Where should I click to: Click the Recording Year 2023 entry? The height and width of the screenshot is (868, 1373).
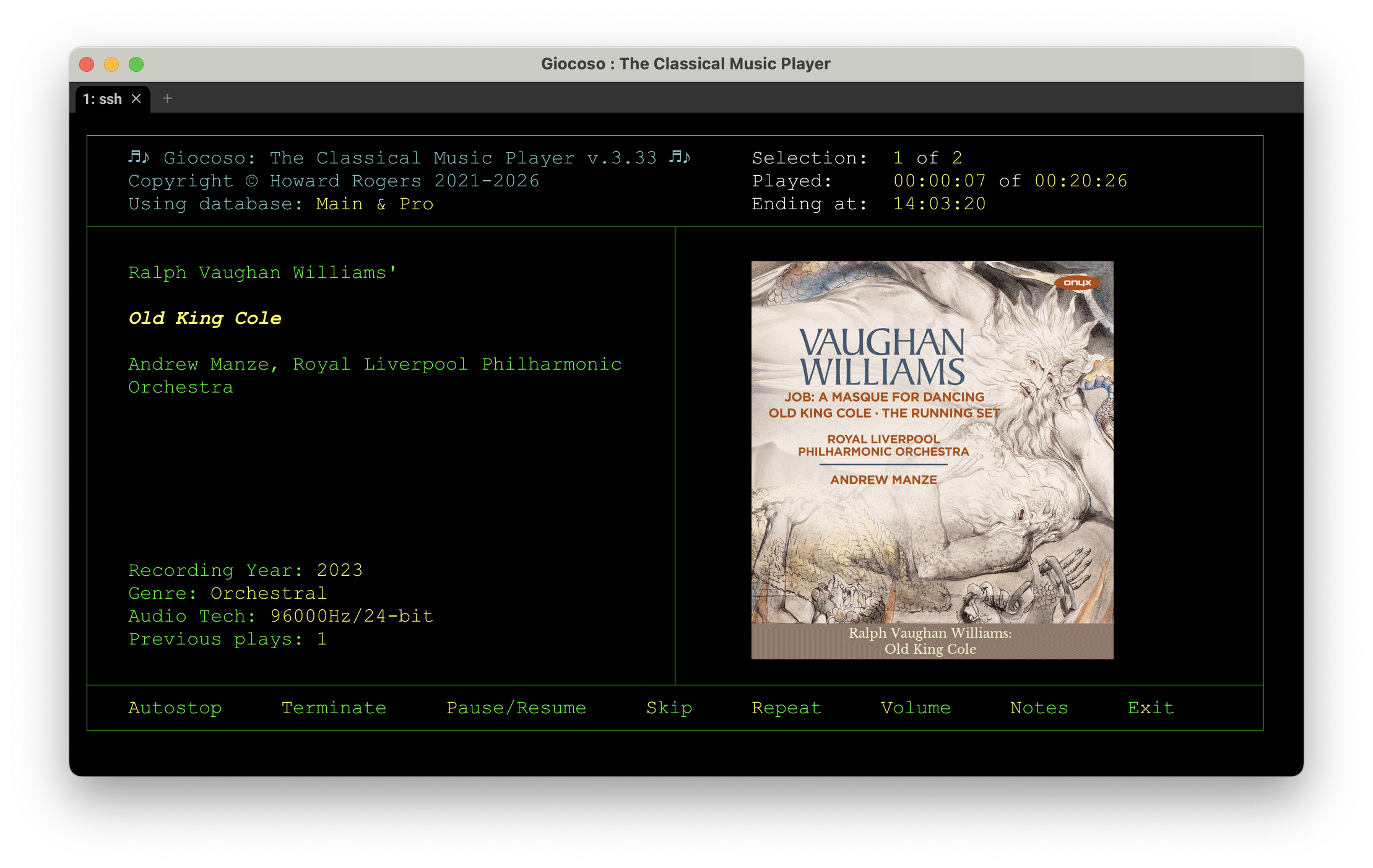245,570
